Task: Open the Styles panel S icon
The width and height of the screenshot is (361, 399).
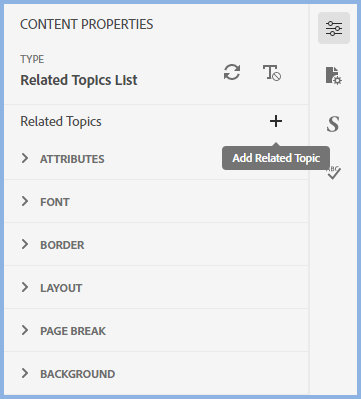Action: [333, 124]
